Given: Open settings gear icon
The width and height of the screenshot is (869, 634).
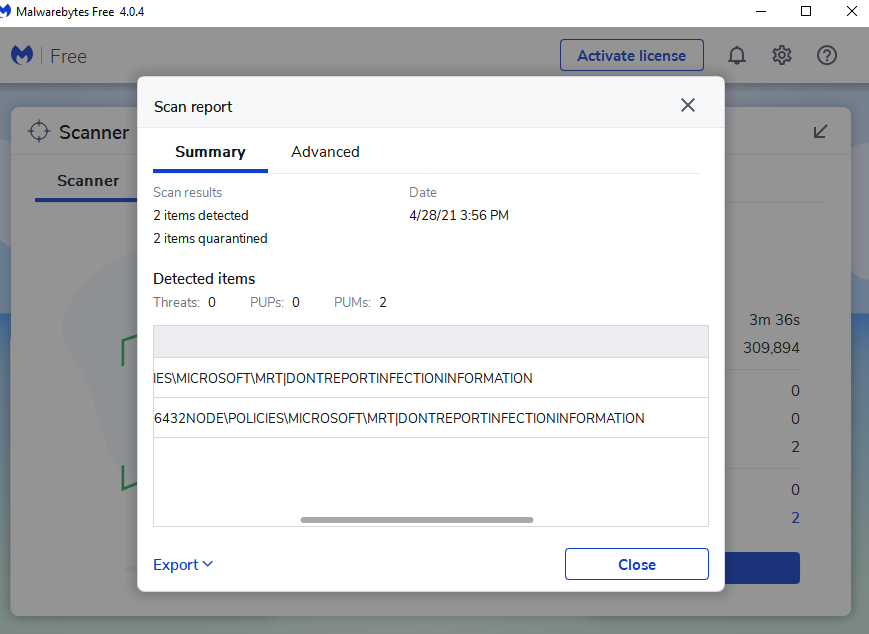Looking at the screenshot, I should (x=781, y=55).
